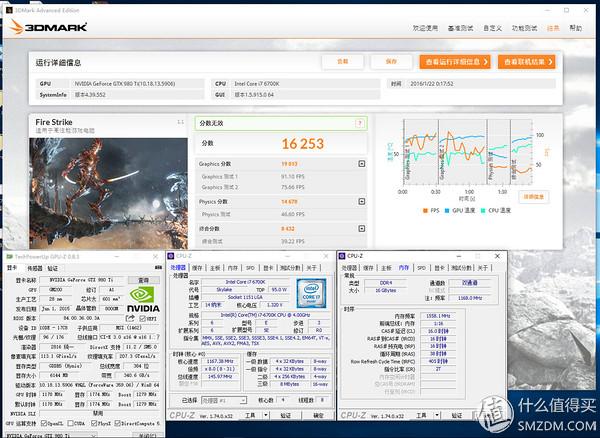This screenshot has width=600, height=438.
Task: Open the 功能测试 menu in 3DMark
Action: 524,28
